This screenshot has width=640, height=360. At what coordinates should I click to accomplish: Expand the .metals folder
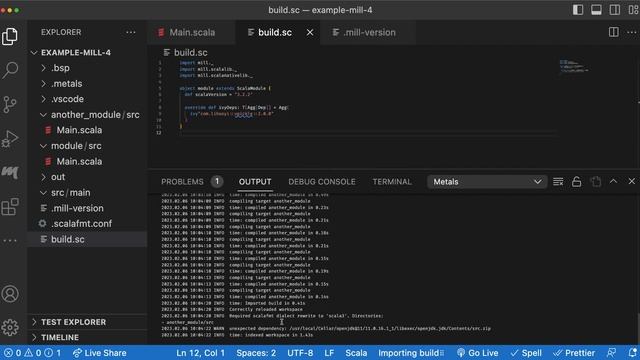87,83
